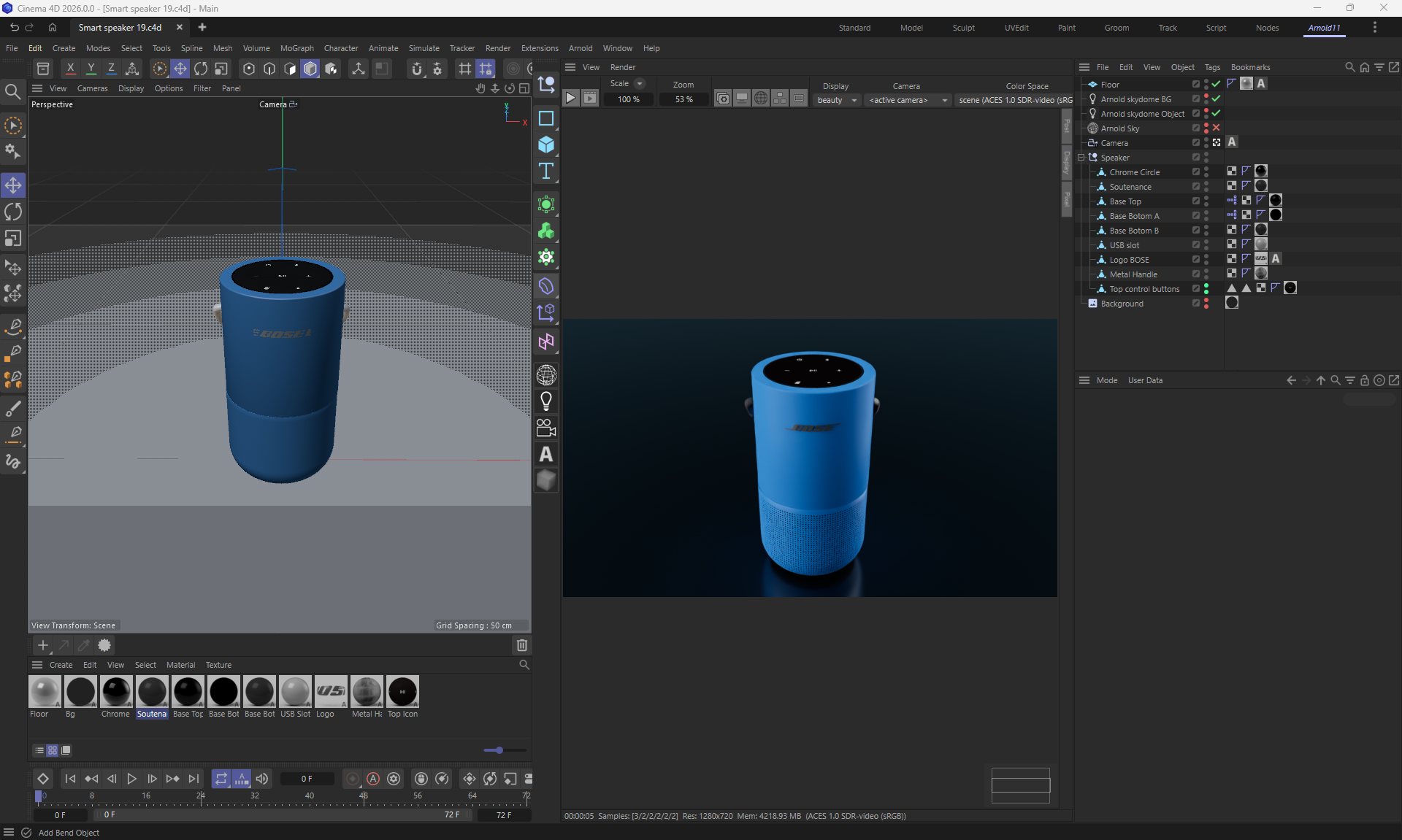Click the Cube primitive icon
Viewport: 1402px width, 840px height.
pyautogui.click(x=545, y=145)
